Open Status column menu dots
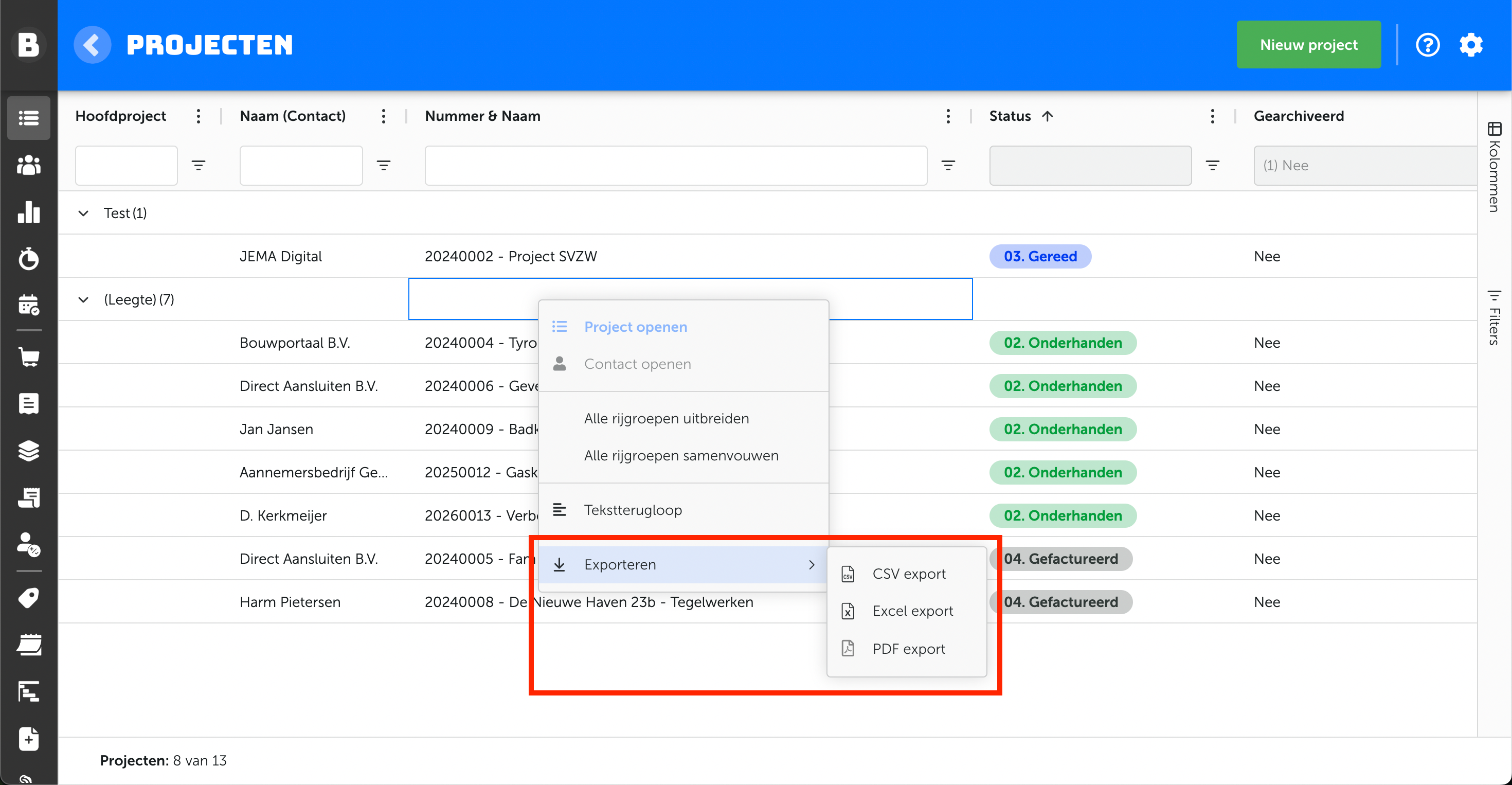This screenshot has width=1512, height=785. [1212, 116]
